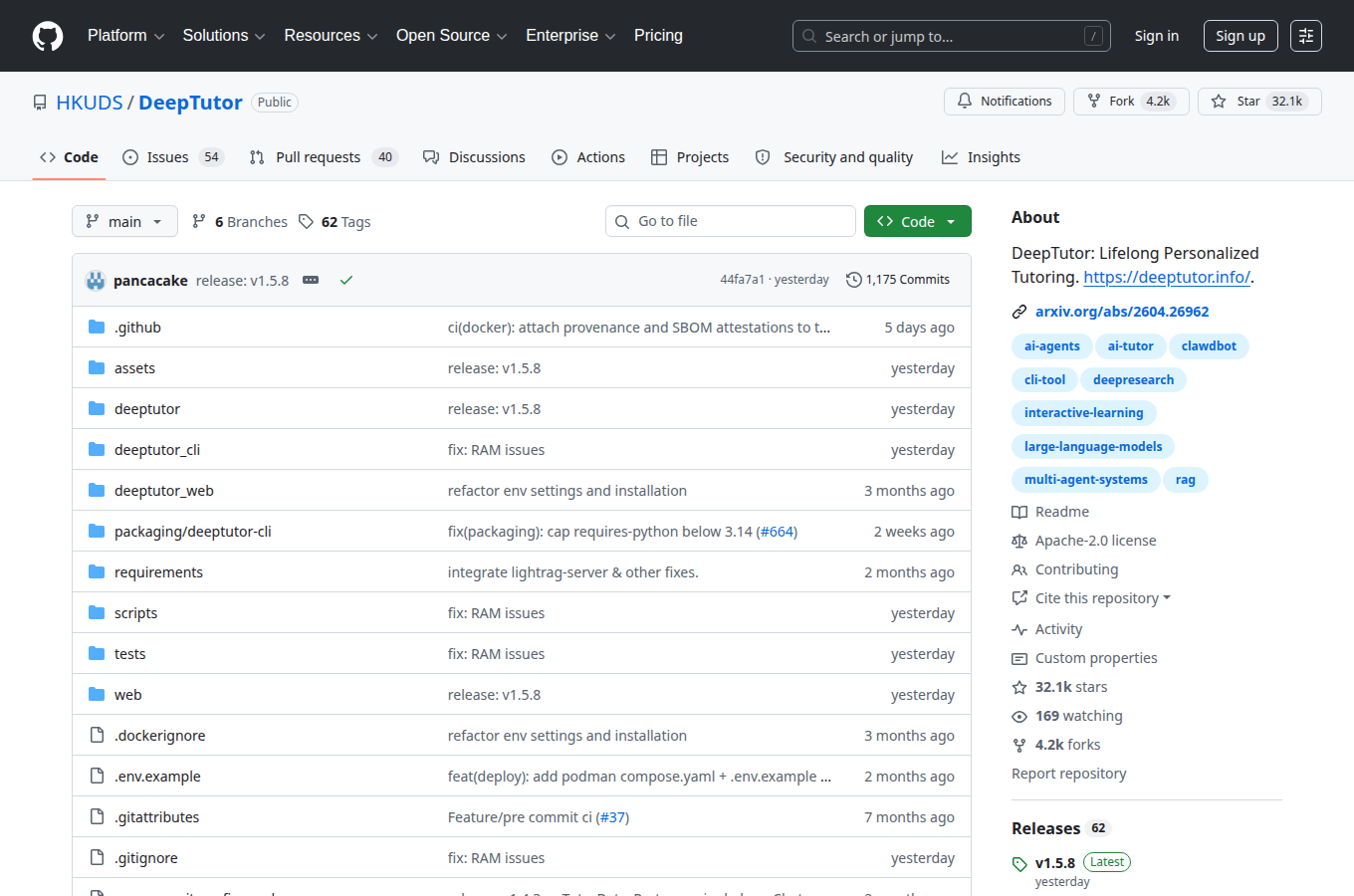Switch to the Actions tab
The height and width of the screenshot is (896, 1354).
pyautogui.click(x=588, y=157)
